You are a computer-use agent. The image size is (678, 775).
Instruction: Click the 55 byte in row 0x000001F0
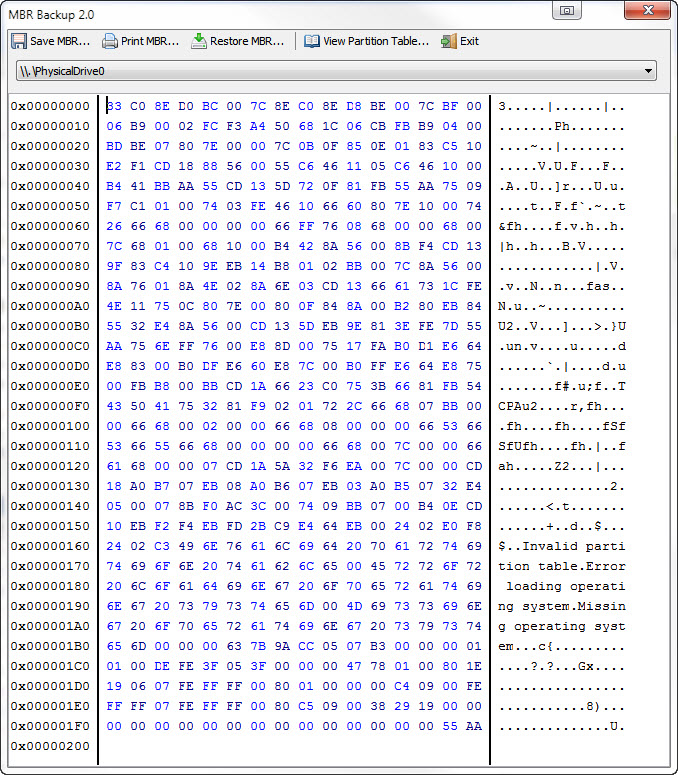click(x=450, y=726)
